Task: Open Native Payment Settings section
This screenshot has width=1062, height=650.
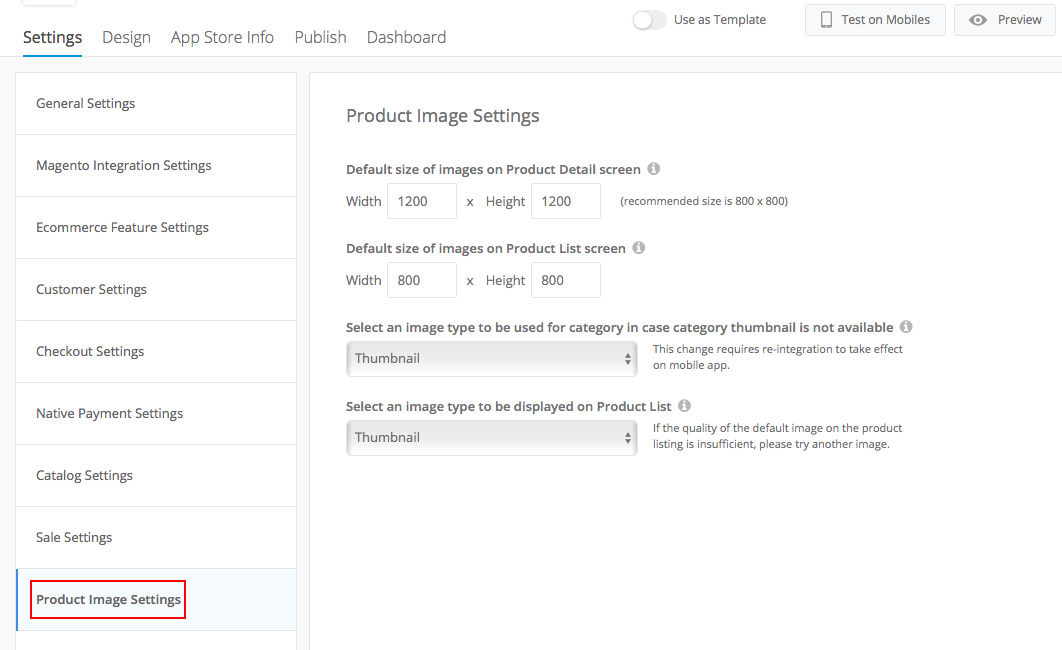Action: [x=109, y=414]
